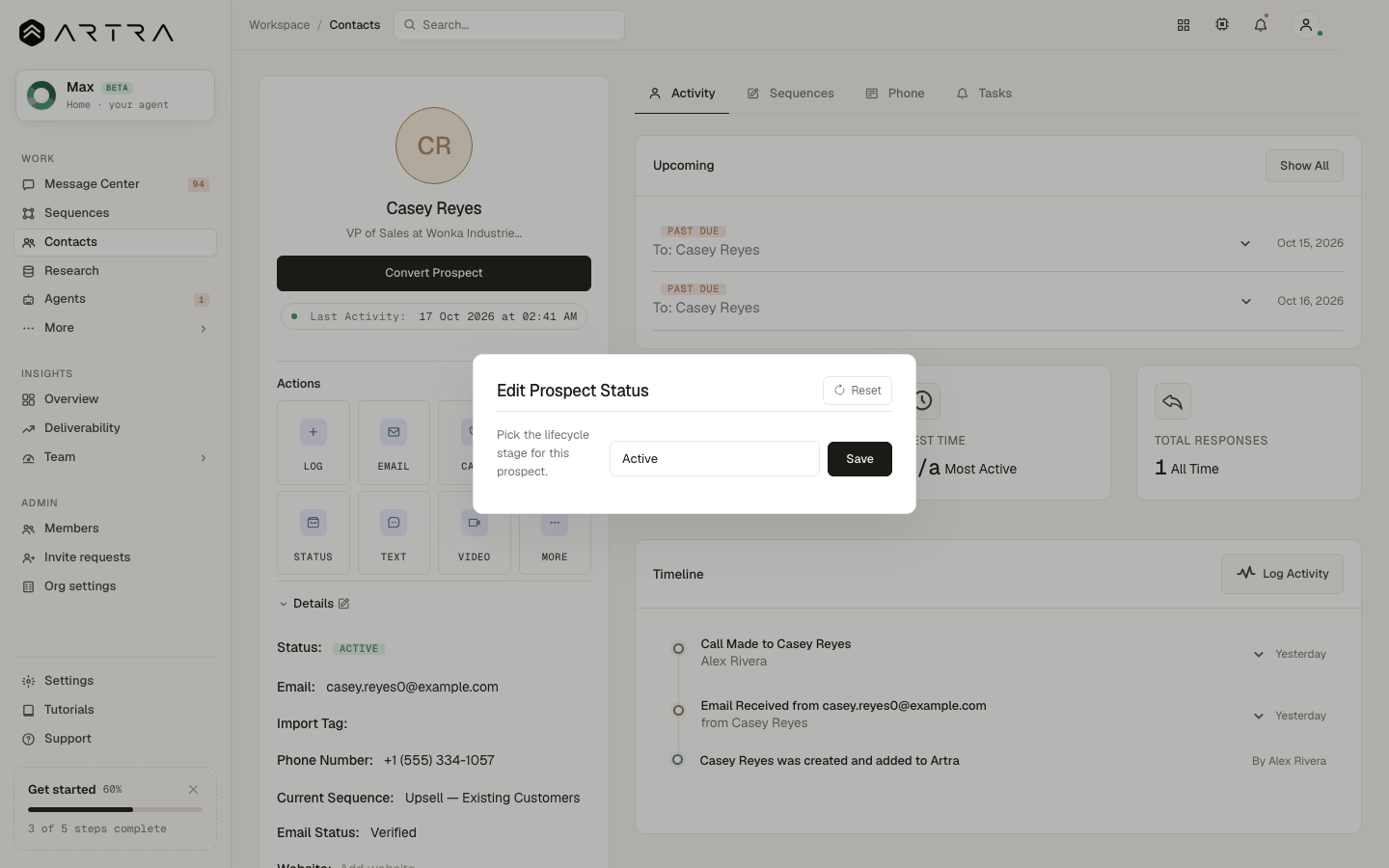The height and width of the screenshot is (868, 1389).
Task: Expand the Email Received timeline entry
Action: coord(1259,716)
